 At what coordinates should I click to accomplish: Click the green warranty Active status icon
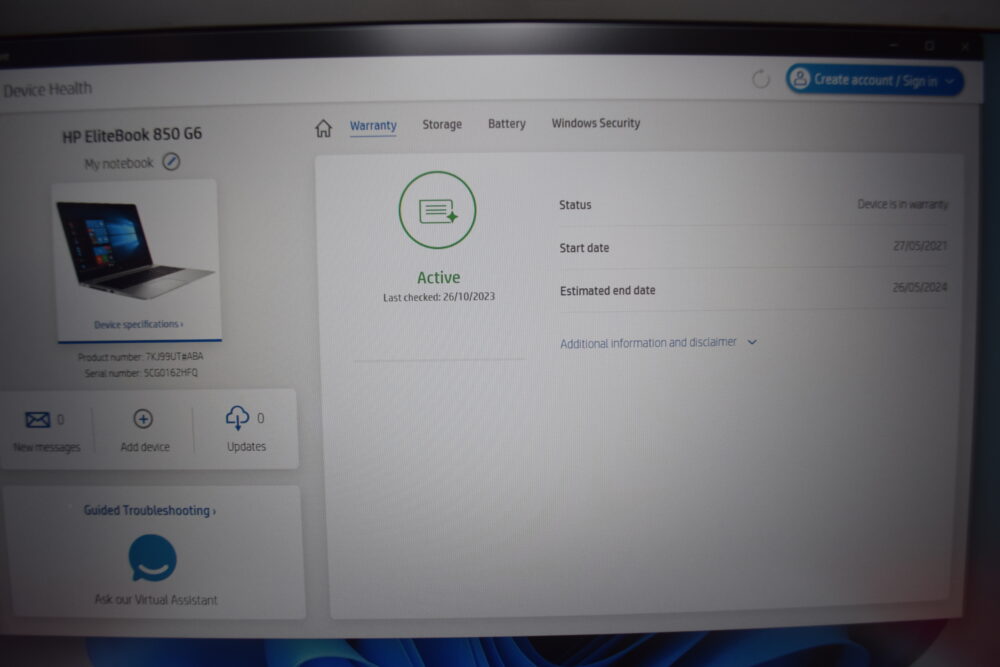pos(438,210)
